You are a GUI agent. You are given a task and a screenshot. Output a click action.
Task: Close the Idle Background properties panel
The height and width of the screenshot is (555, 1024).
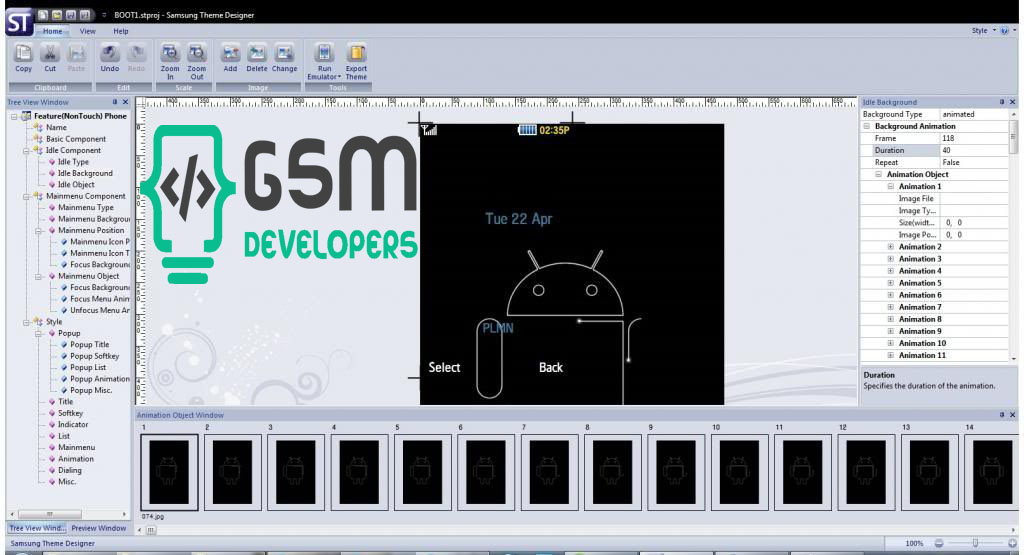pyautogui.click(x=1013, y=103)
